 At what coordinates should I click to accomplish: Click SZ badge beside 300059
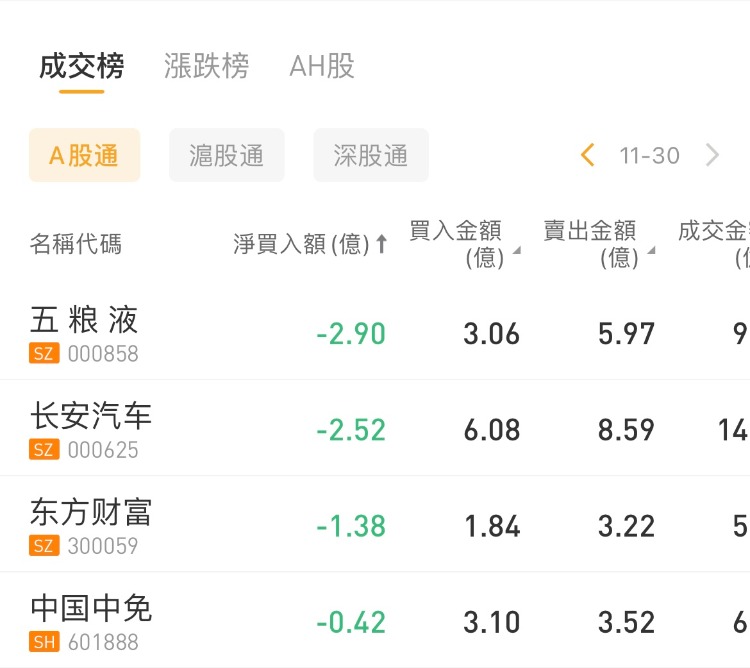44,546
